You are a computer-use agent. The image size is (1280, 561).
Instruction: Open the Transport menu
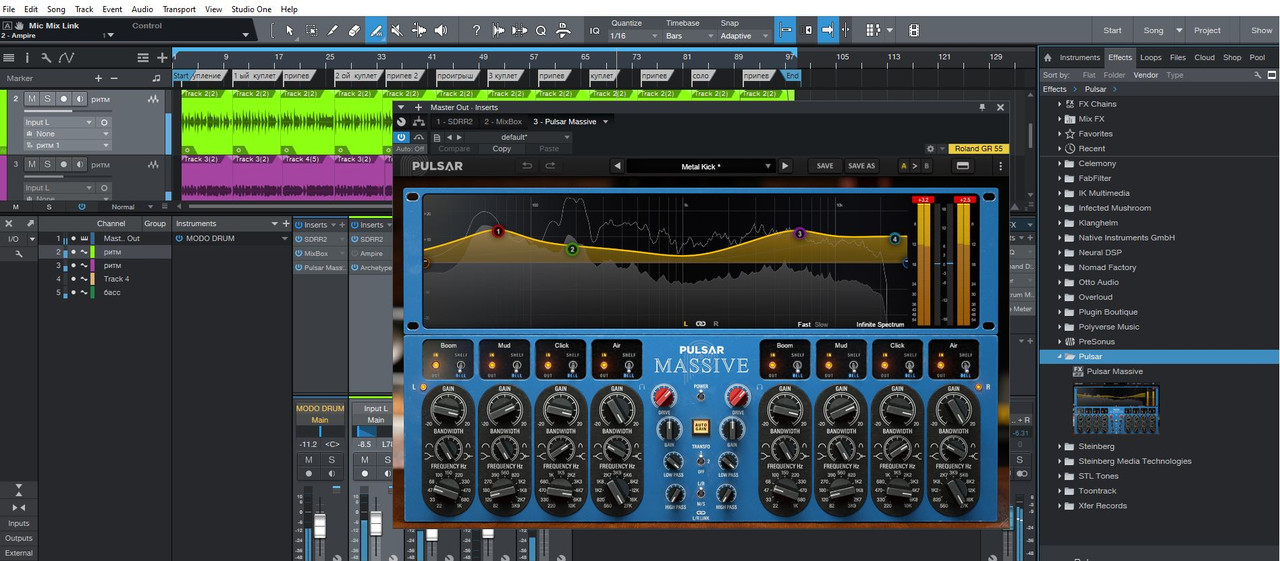point(179,8)
